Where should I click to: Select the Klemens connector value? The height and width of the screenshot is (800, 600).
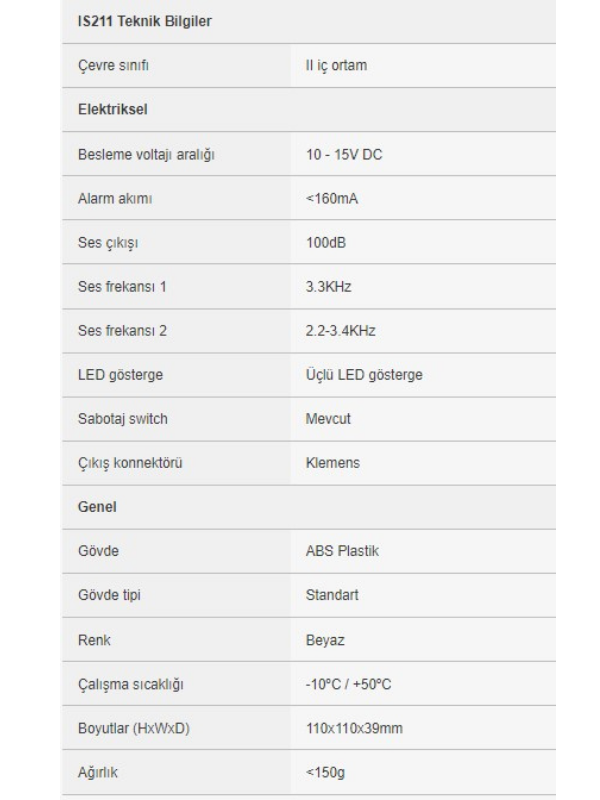coord(333,463)
